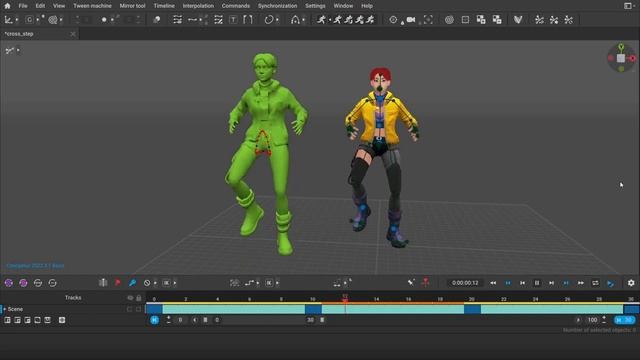Open the Mirror tool menu
The width and height of the screenshot is (640, 360).
tap(132, 6)
